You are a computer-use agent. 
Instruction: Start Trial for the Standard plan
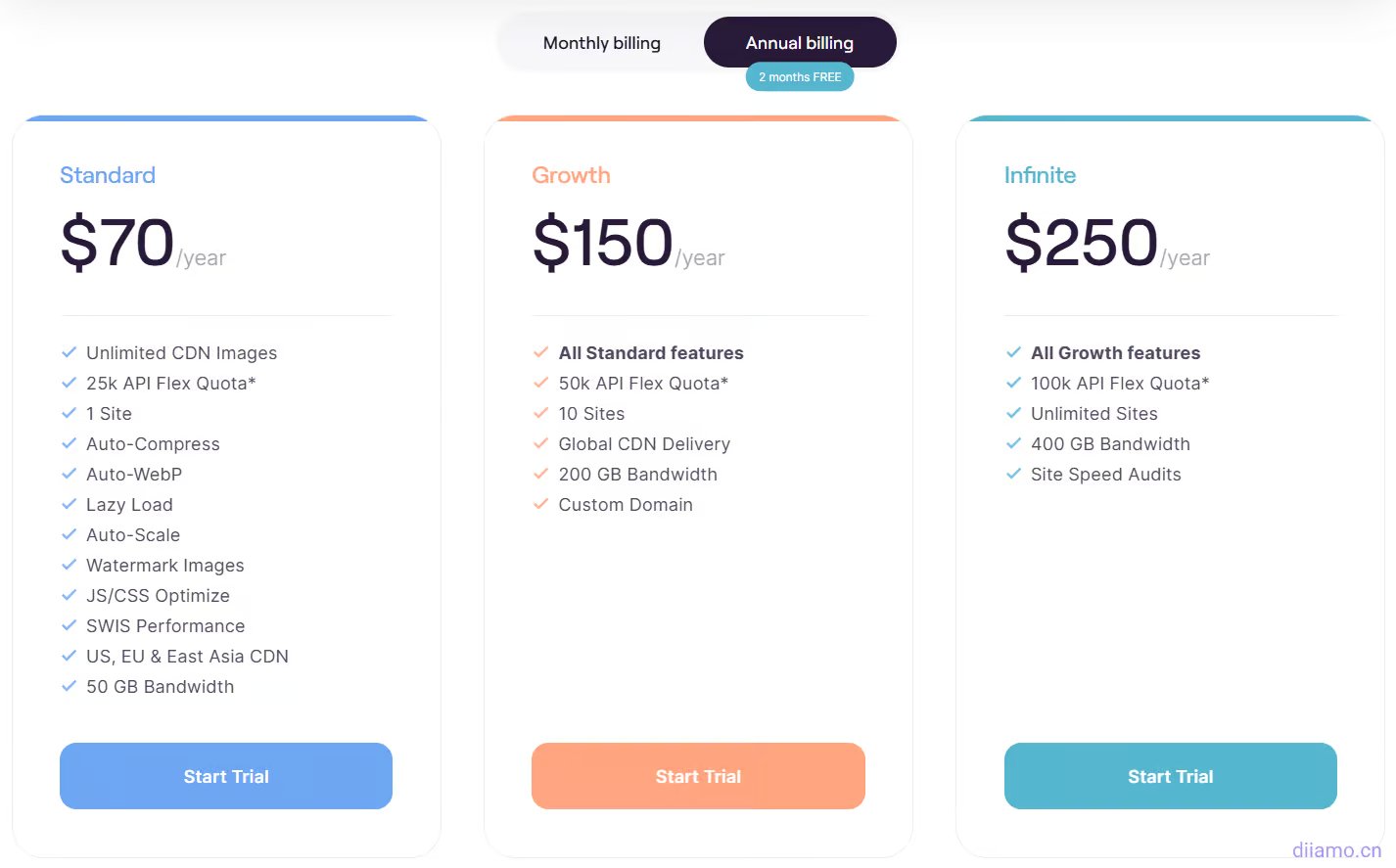[226, 776]
